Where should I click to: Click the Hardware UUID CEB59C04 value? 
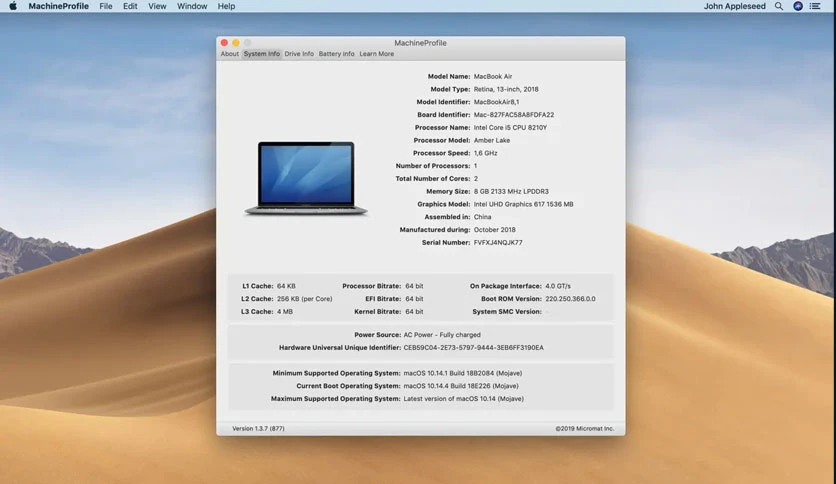473,348
